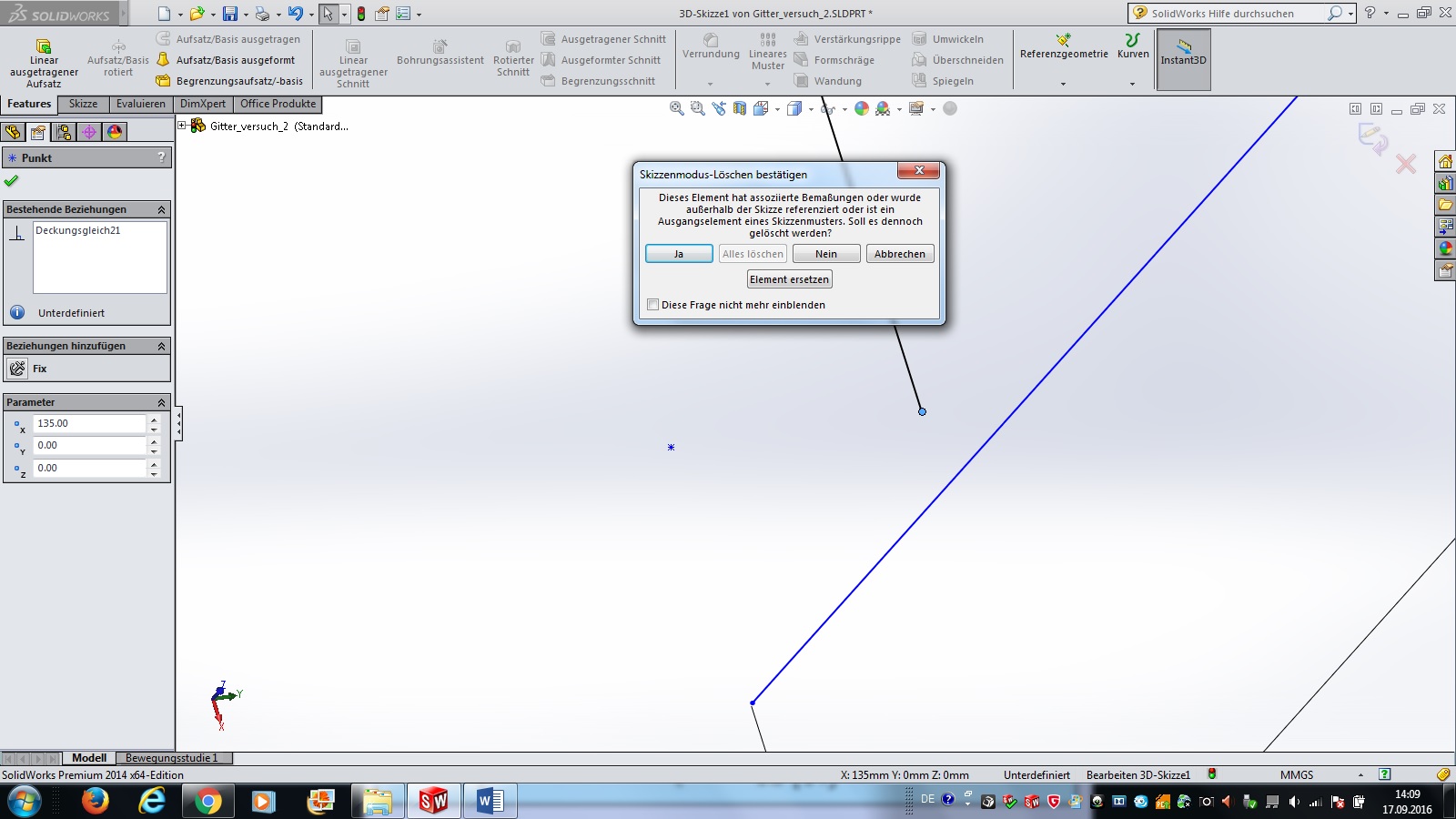1456x819 pixels.
Task: Decrease Y coordinate with down stepper
Action: click(x=154, y=450)
